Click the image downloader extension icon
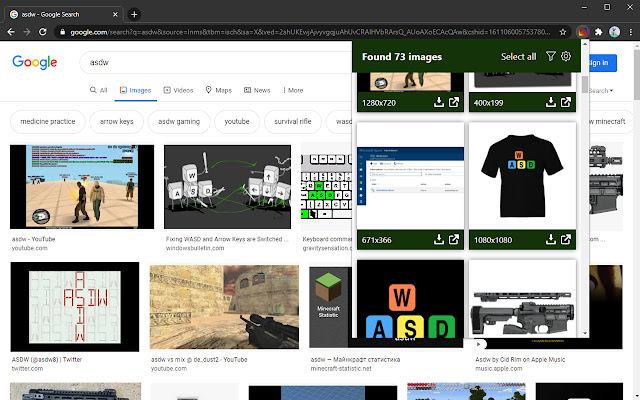 pos(583,32)
